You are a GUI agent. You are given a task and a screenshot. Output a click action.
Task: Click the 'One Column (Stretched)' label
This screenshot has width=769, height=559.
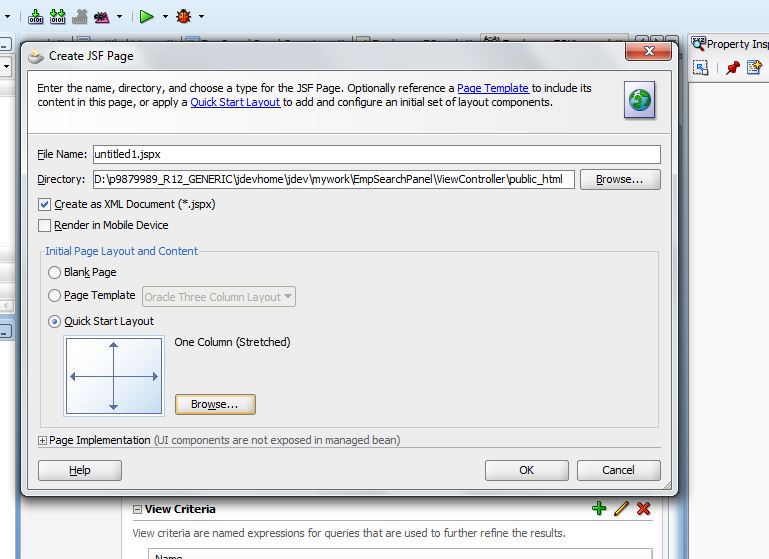click(232, 342)
